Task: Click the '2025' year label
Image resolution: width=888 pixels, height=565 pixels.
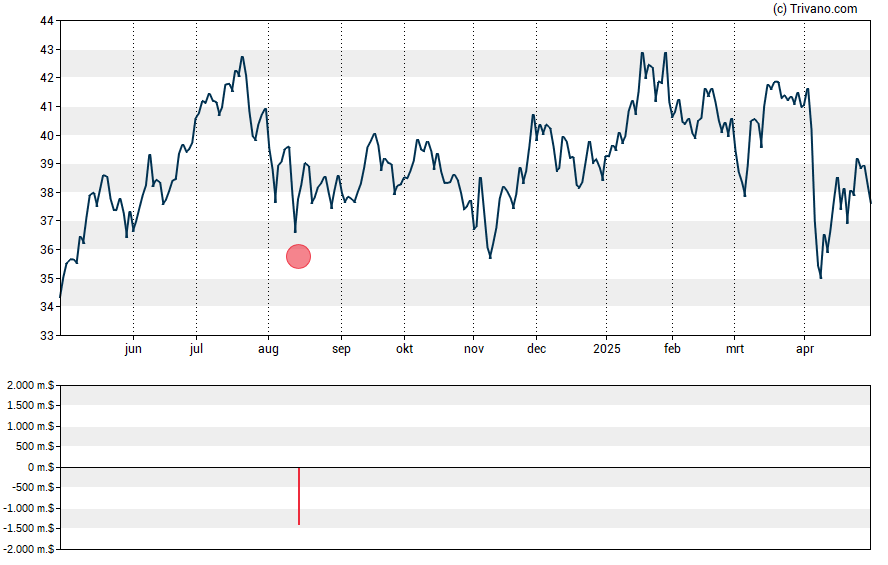Action: pyautogui.click(x=607, y=349)
